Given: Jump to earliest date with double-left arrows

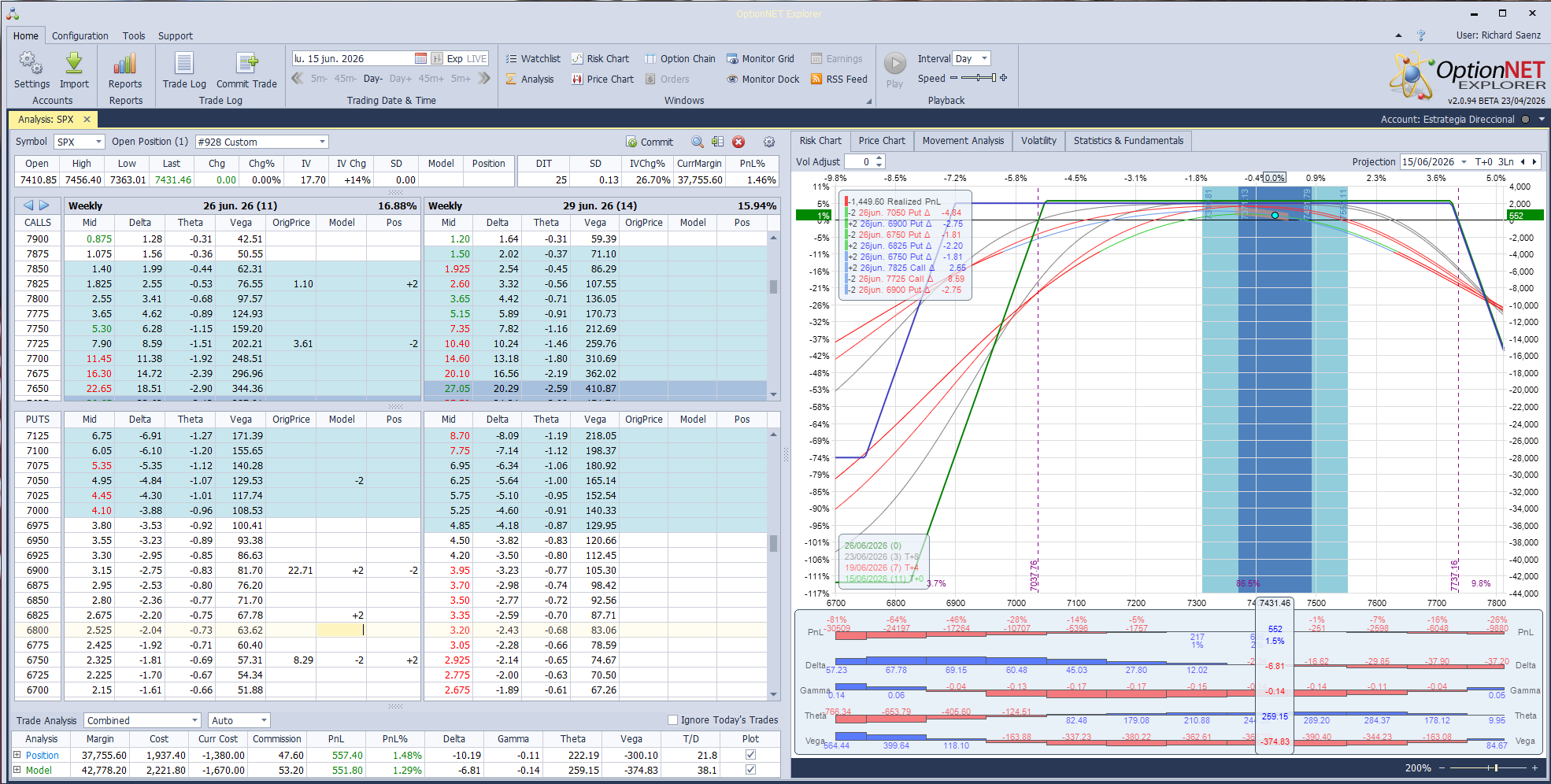Looking at the screenshot, I should pyautogui.click(x=298, y=78).
